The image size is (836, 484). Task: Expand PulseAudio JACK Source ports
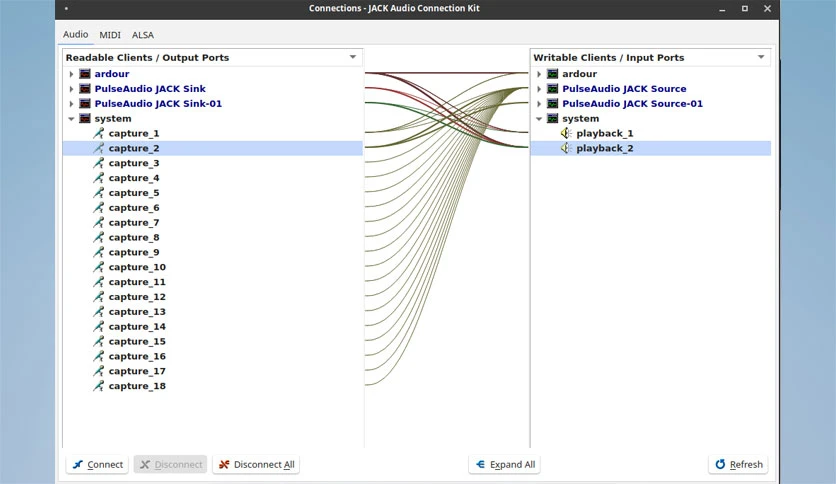tap(539, 89)
